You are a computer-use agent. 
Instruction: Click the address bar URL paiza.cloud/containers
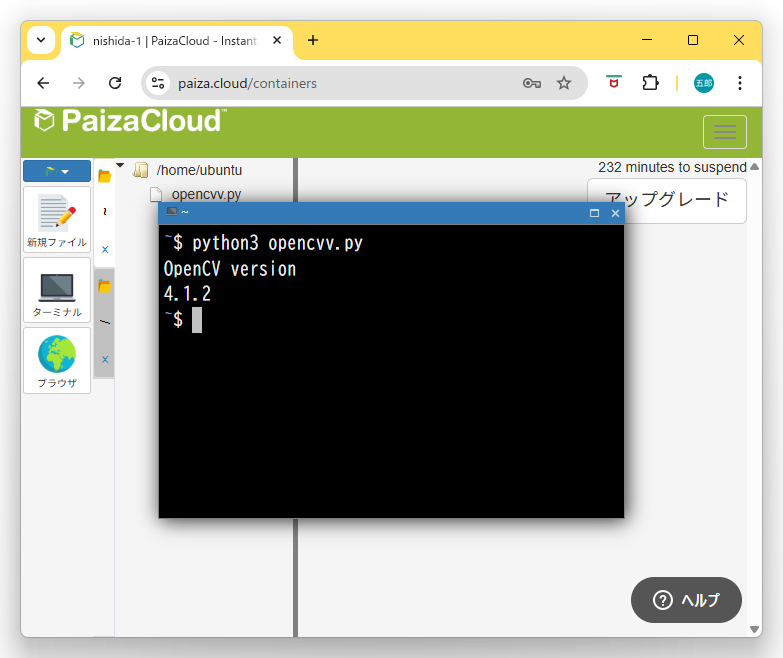[247, 83]
